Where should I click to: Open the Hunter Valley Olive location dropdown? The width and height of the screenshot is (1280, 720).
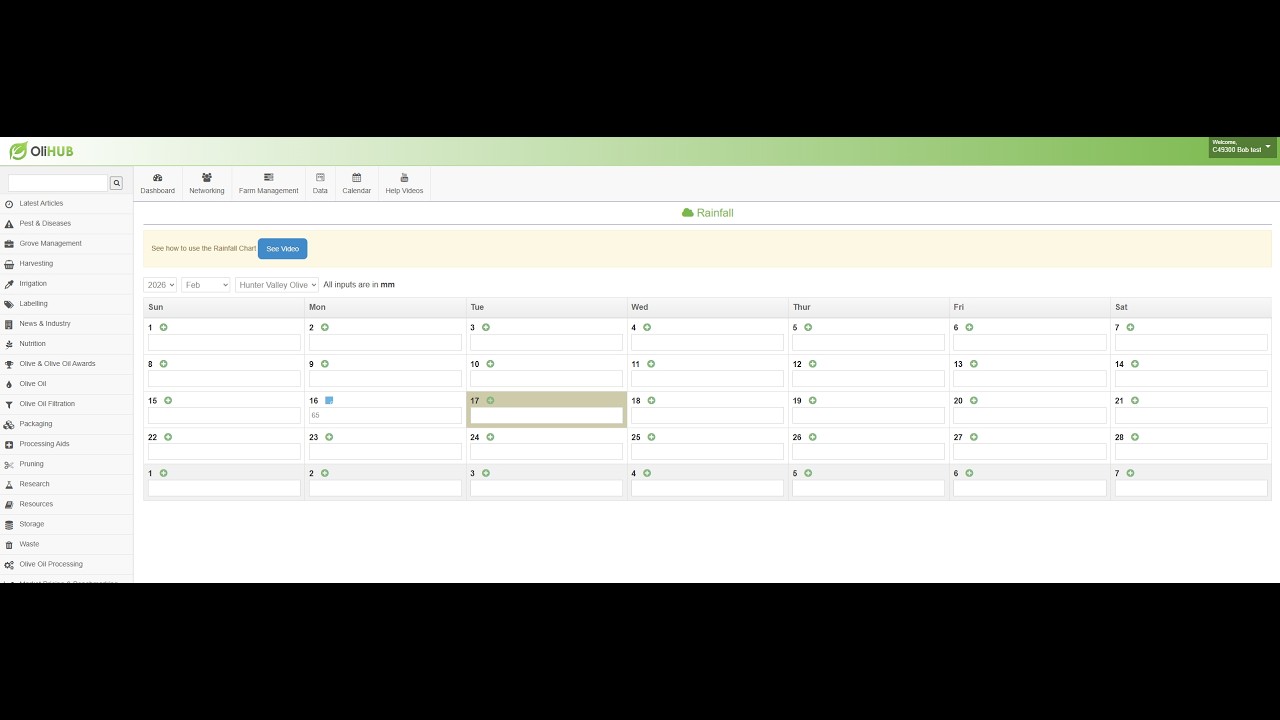coord(277,285)
